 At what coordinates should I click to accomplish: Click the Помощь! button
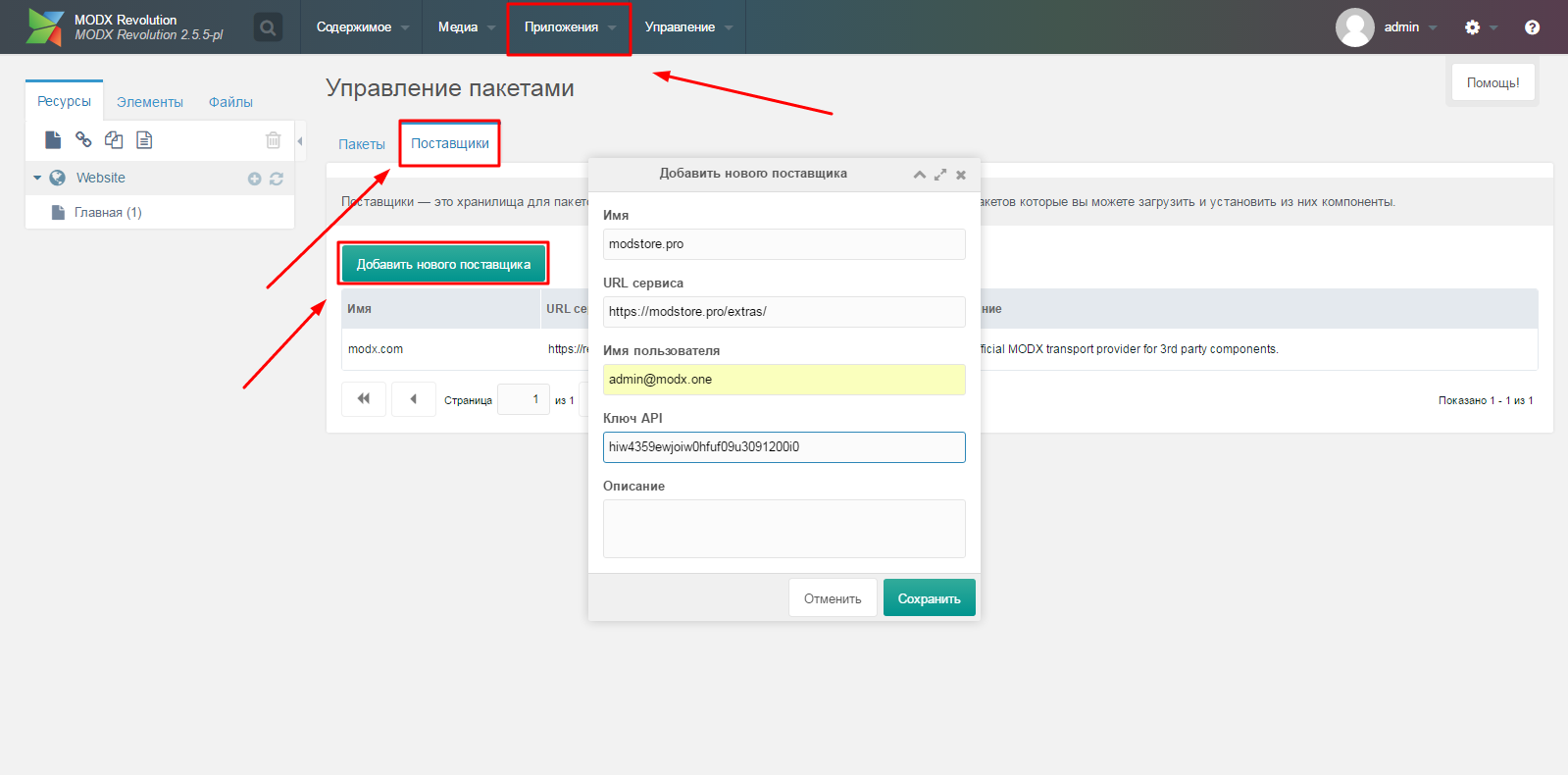pos(1492,82)
